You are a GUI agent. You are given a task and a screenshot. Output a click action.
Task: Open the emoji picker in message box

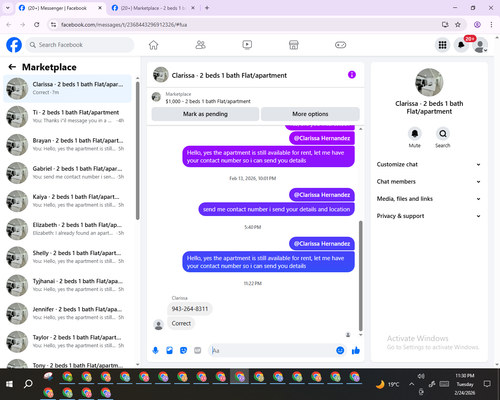(x=340, y=350)
